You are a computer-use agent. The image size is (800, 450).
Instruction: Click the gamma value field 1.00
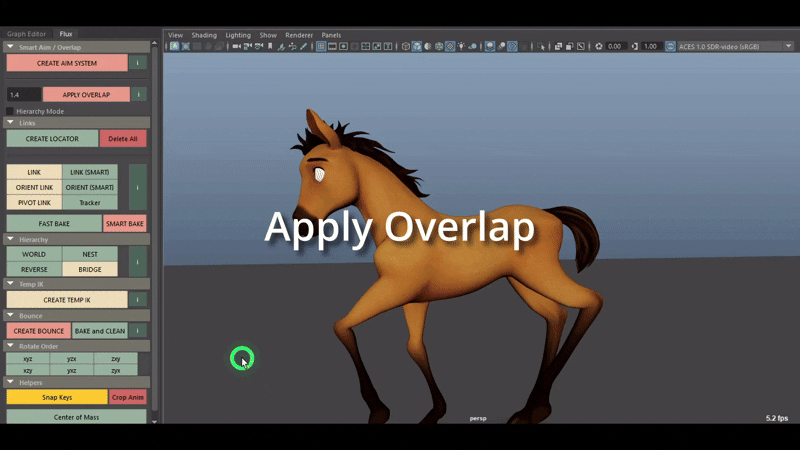tap(651, 46)
